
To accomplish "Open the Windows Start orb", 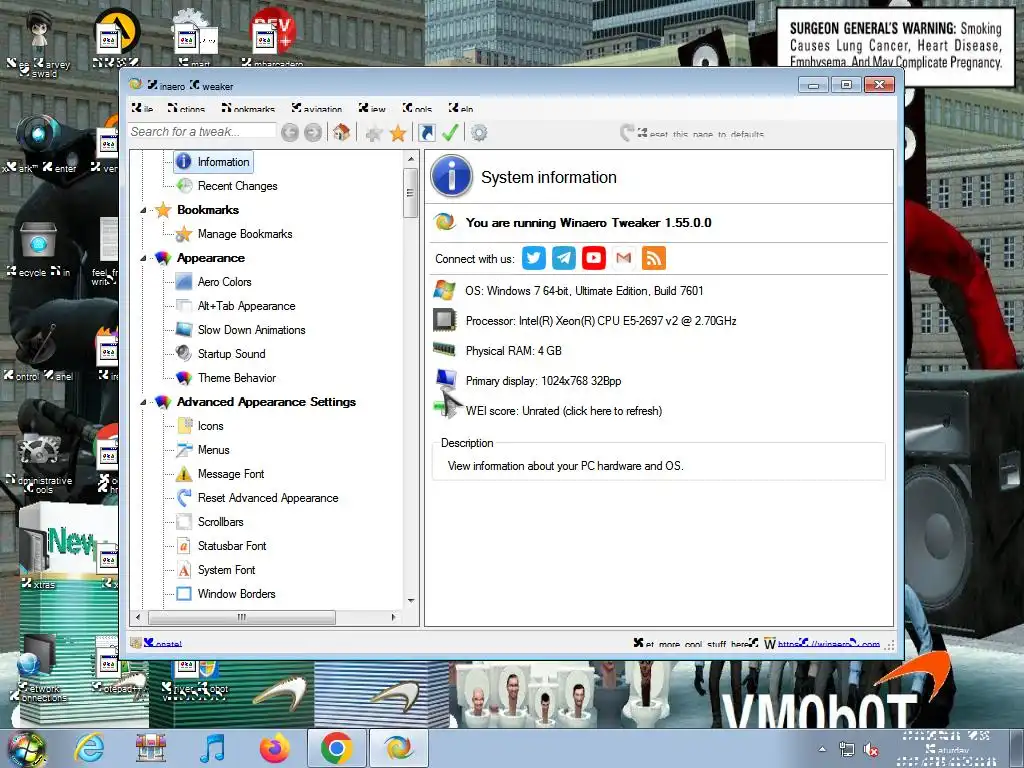I will coord(26,748).
